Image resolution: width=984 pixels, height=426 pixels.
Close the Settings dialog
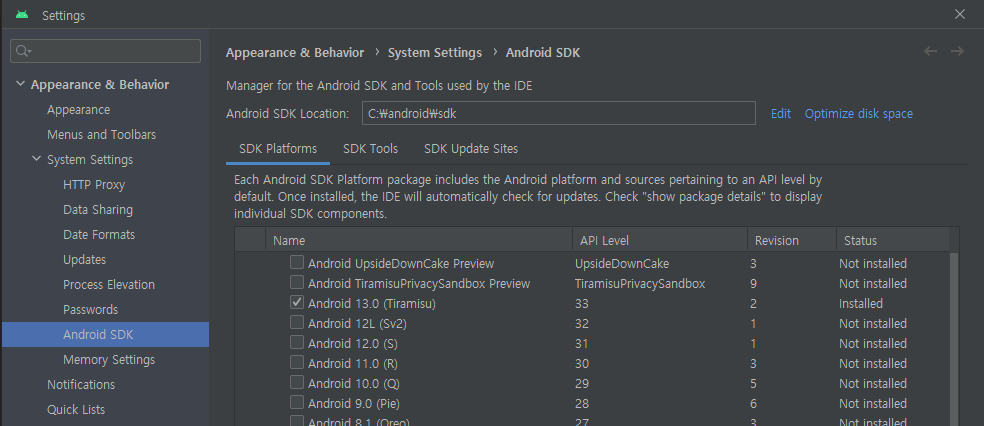(x=960, y=14)
